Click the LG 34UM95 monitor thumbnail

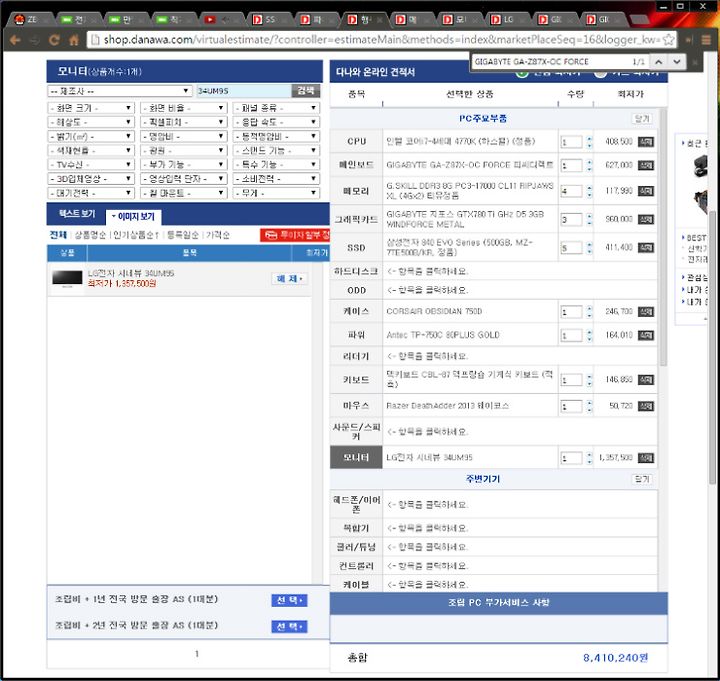point(67,278)
